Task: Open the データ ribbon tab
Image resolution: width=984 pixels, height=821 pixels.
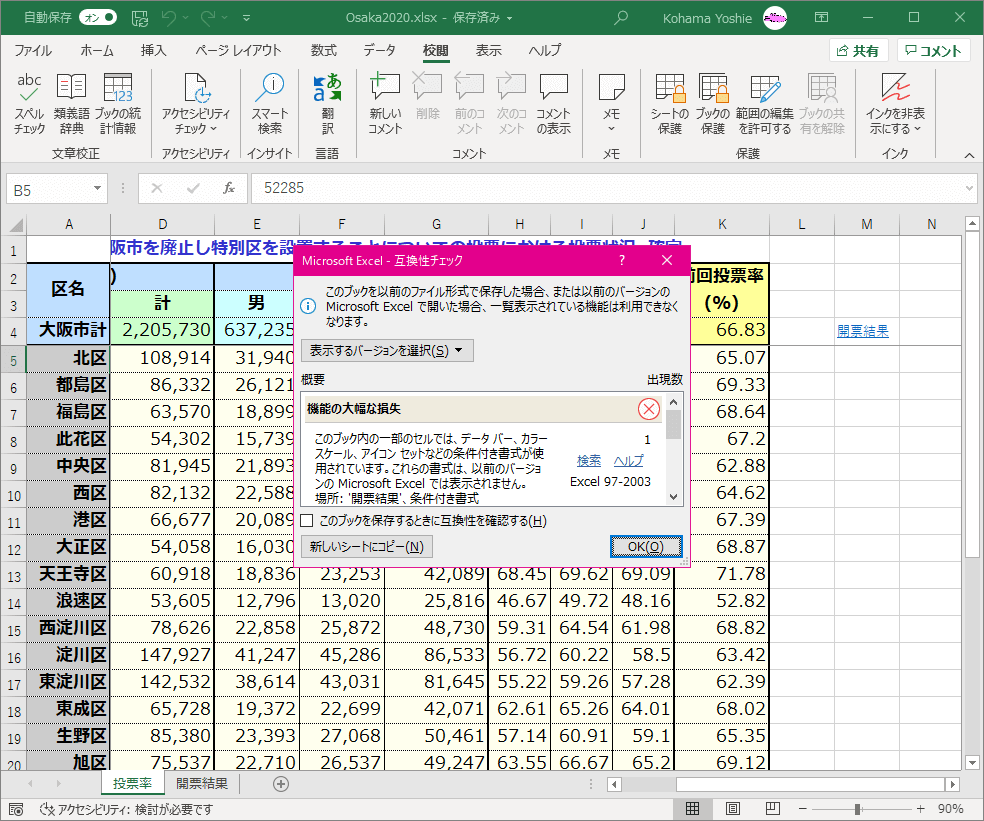Action: 379,50
